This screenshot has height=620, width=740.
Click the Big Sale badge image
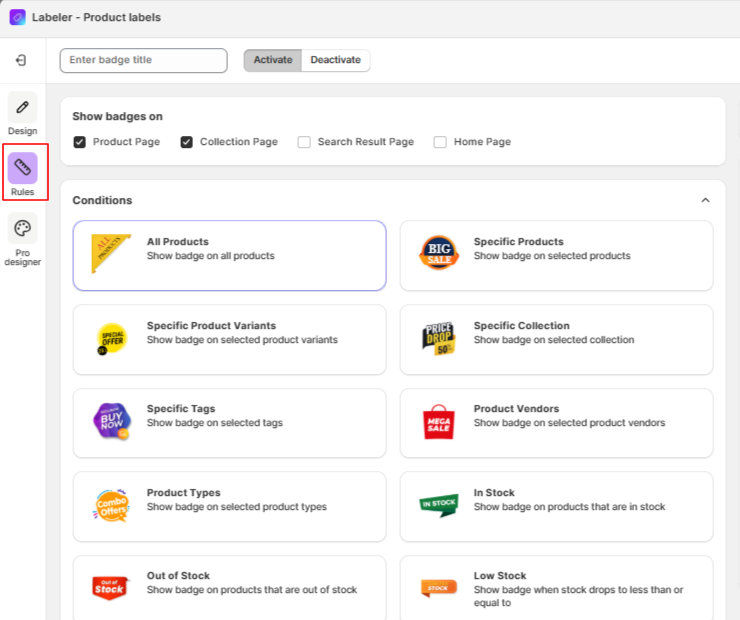pos(439,253)
